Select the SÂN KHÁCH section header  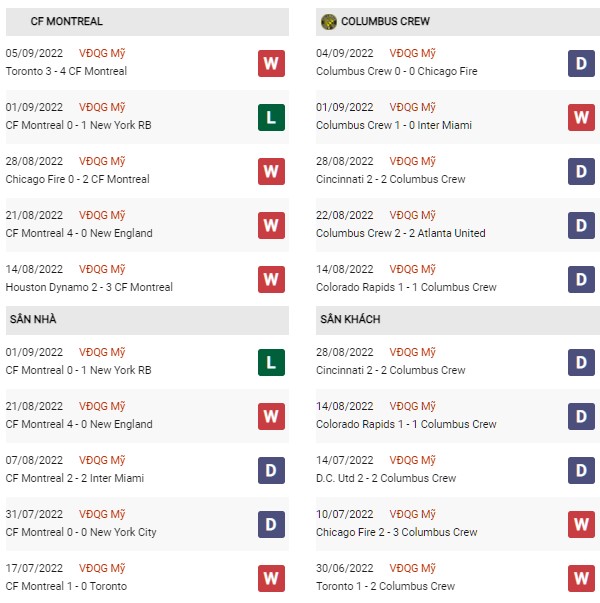click(x=458, y=320)
